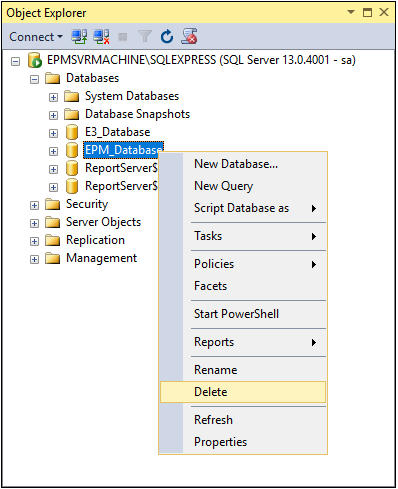
Task: Click the E3_Database cylinder icon
Action: (72, 132)
